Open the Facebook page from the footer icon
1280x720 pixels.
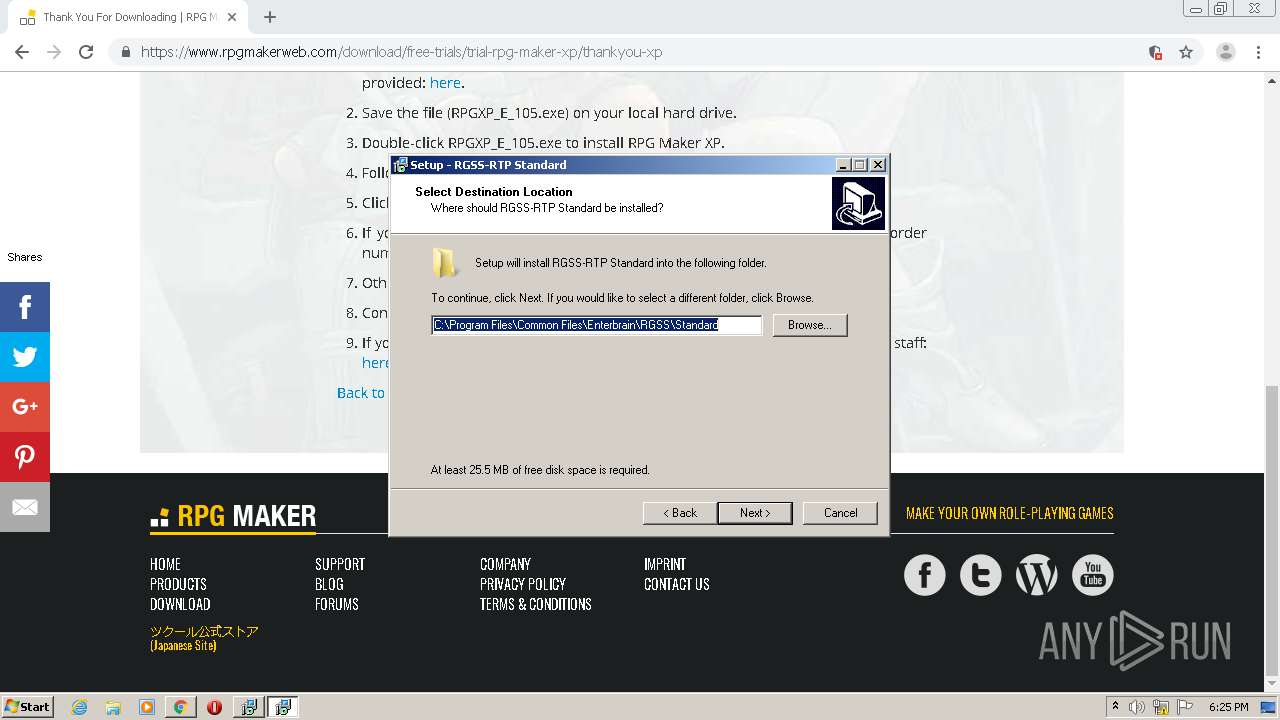(x=924, y=575)
